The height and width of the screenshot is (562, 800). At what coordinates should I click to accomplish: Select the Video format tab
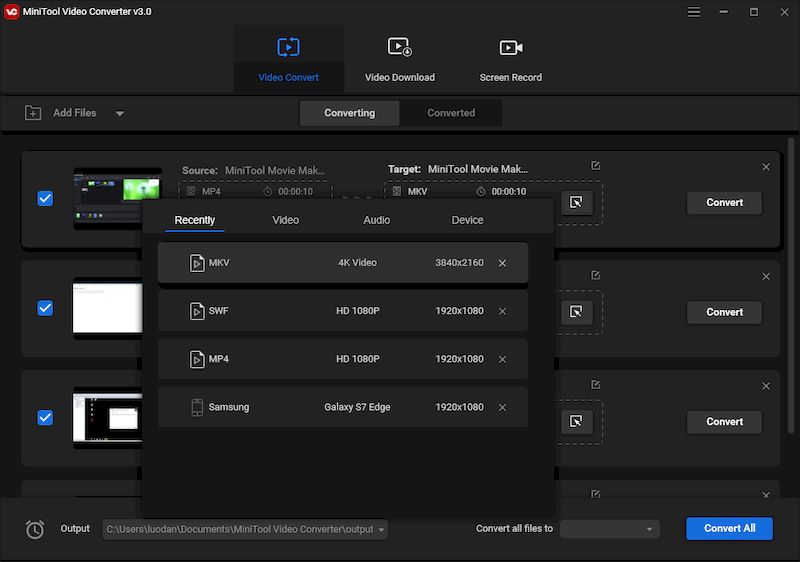(285, 220)
